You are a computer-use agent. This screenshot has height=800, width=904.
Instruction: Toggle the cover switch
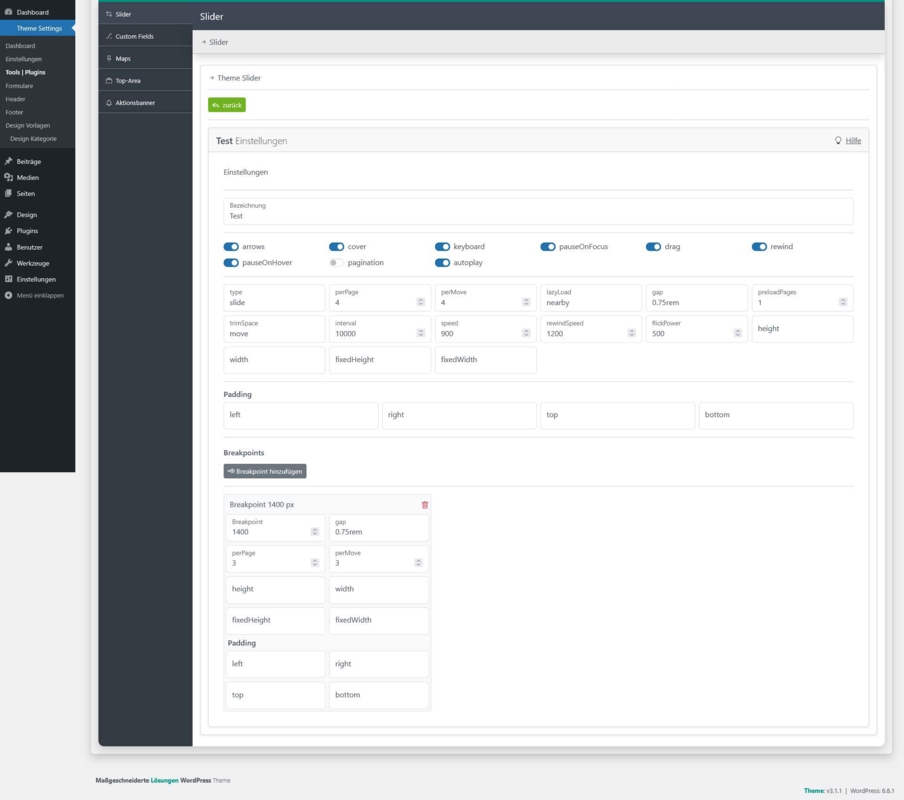[x=337, y=247]
